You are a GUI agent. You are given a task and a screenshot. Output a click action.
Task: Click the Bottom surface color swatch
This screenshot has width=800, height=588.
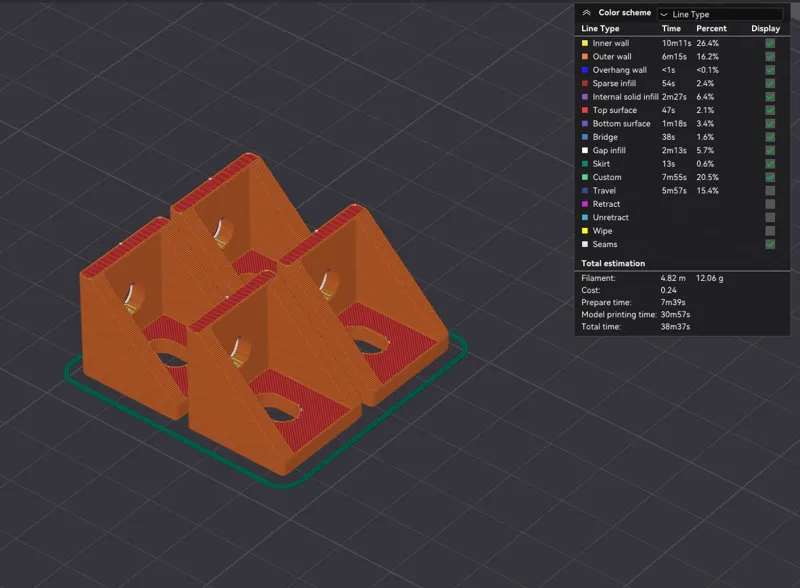point(585,124)
